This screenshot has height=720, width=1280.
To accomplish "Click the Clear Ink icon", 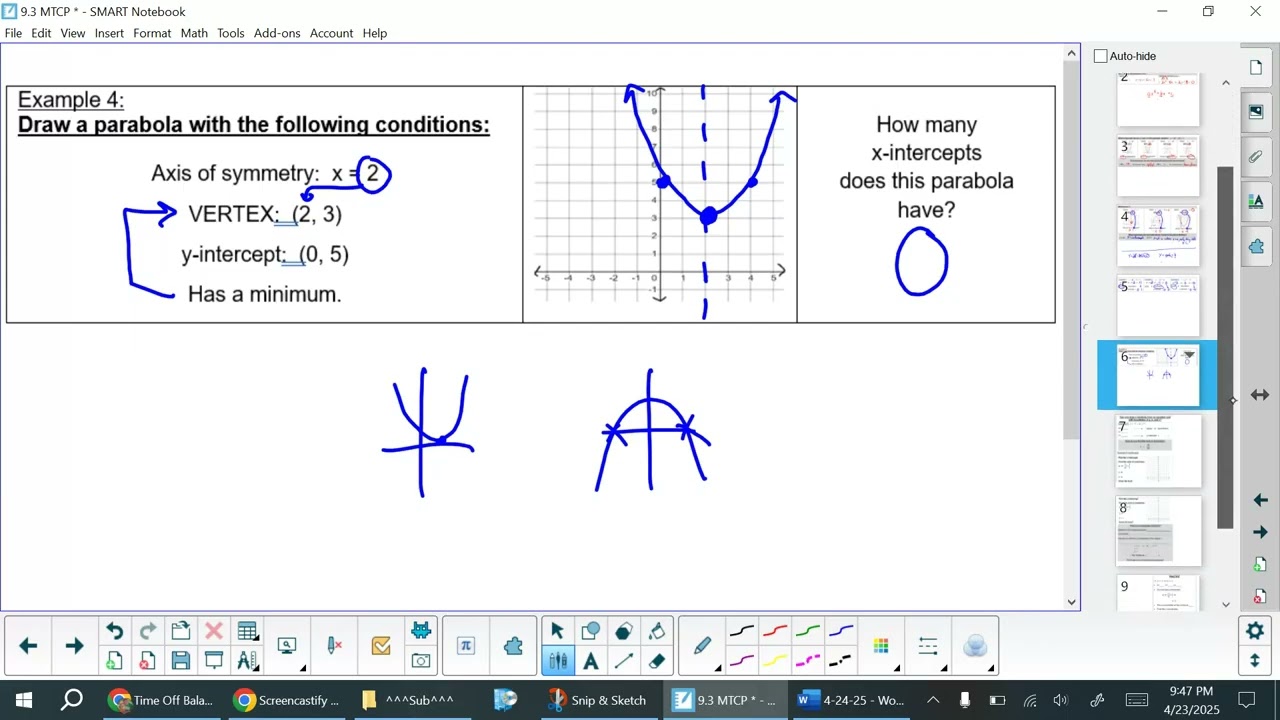I will coord(335,647).
